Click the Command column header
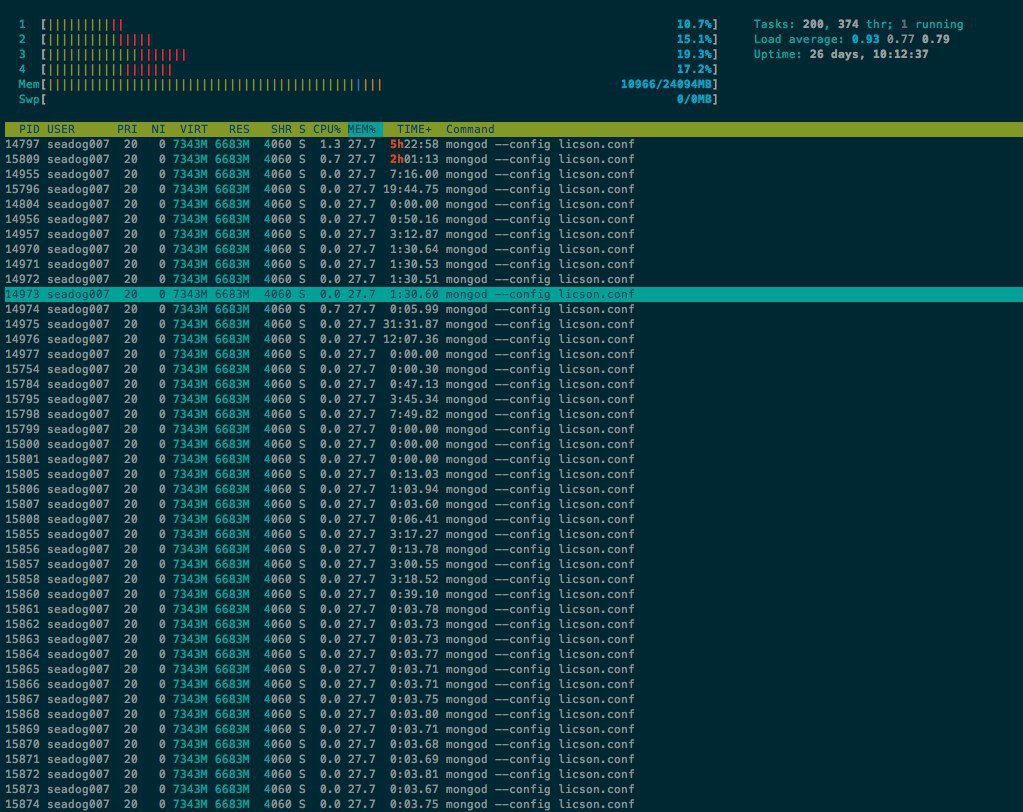 pos(470,129)
